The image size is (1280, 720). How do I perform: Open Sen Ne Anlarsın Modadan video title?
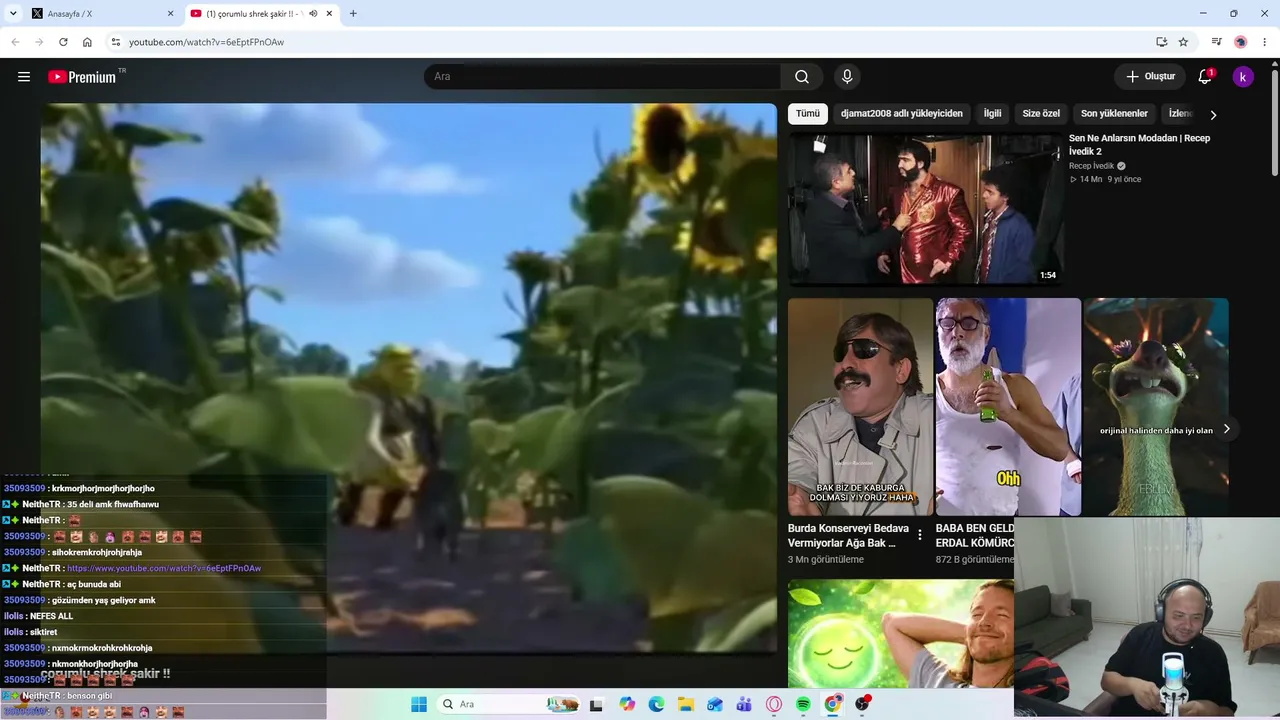[1139, 145]
